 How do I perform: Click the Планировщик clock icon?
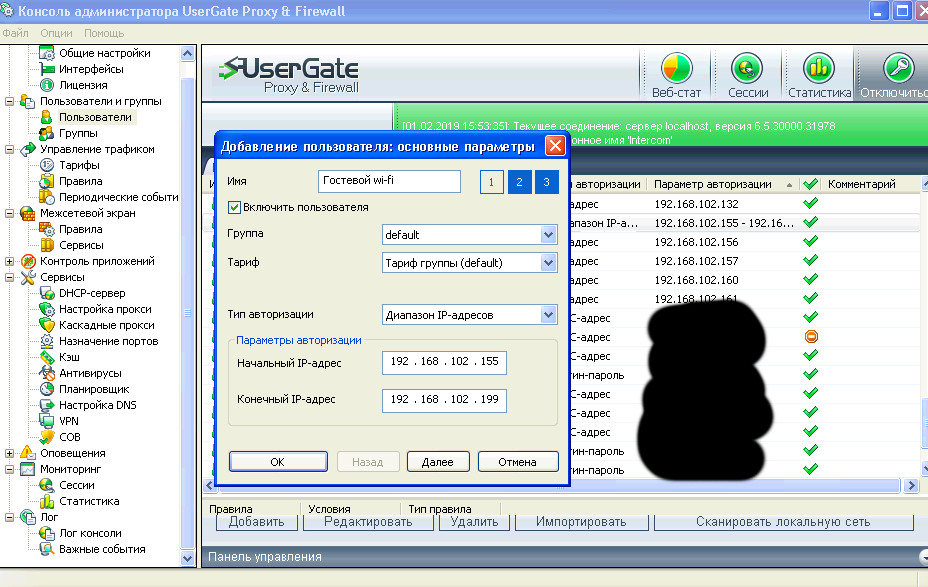[x=47, y=389]
